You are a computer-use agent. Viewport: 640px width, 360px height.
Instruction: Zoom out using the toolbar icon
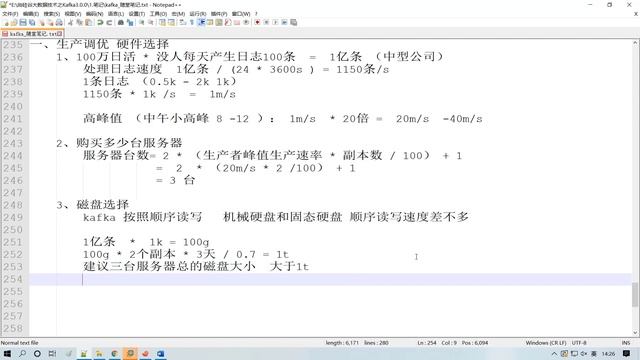(x=151, y=22)
